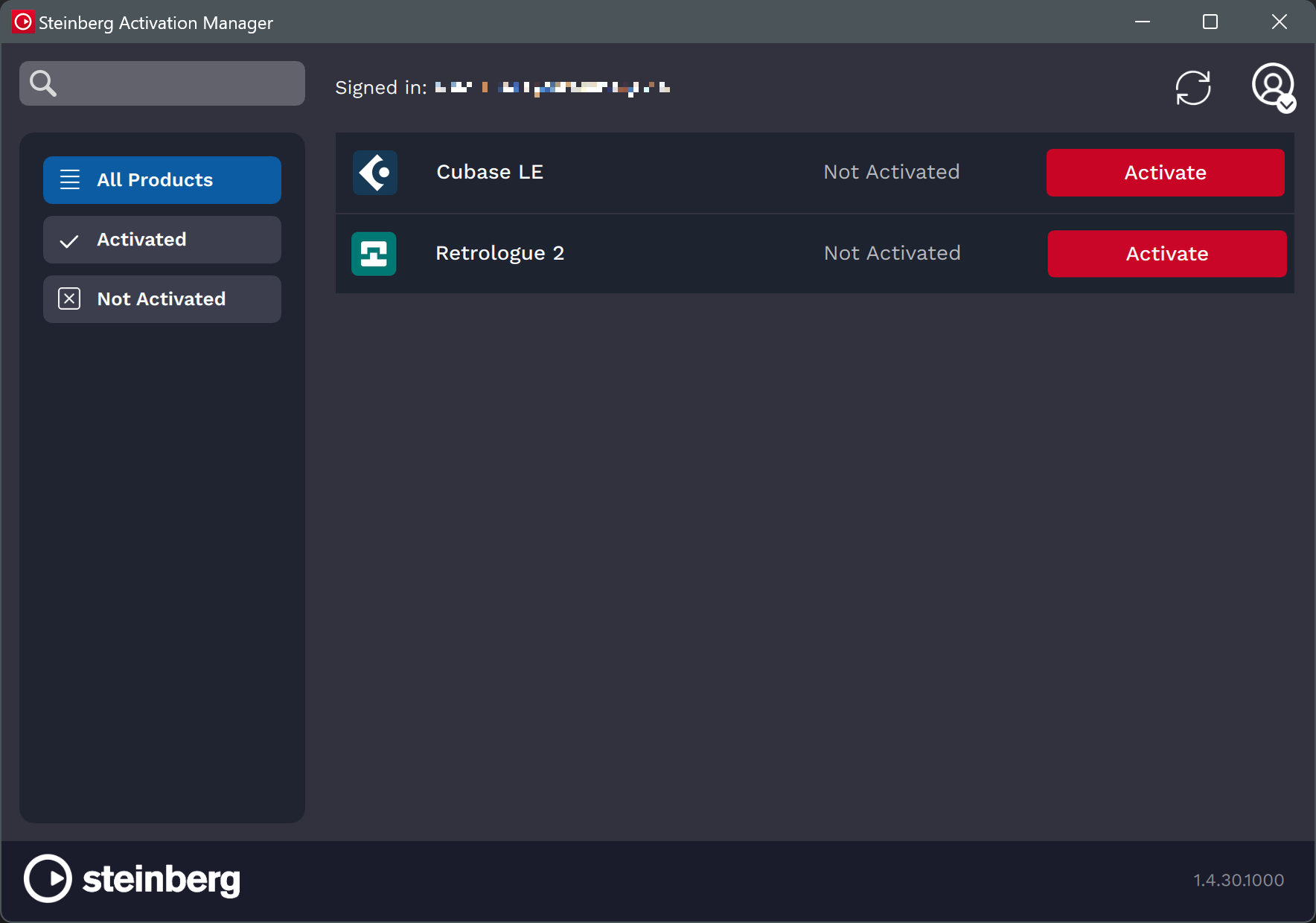Click the search magnifier icon
This screenshot has width=1316, height=923.
pos(43,83)
